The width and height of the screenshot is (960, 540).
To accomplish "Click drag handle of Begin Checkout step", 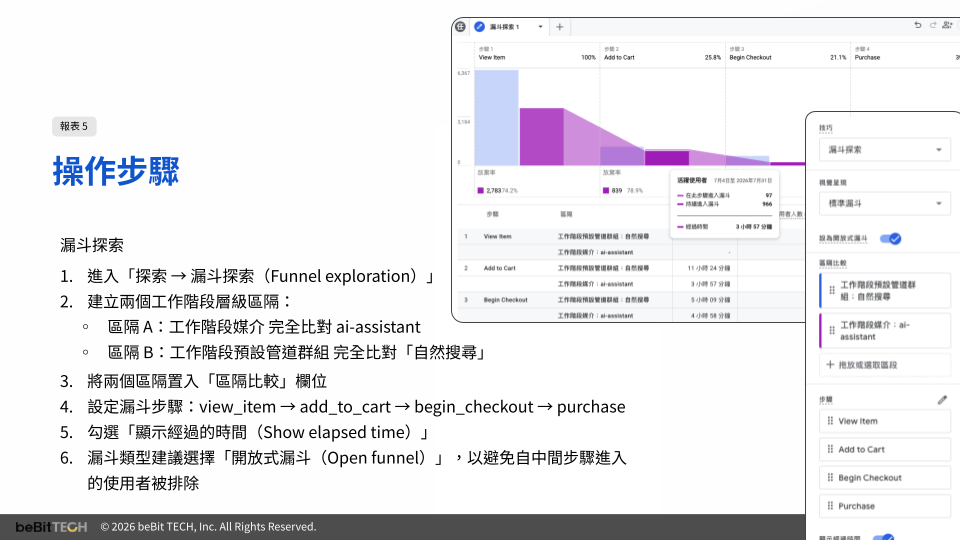I will click(830, 478).
